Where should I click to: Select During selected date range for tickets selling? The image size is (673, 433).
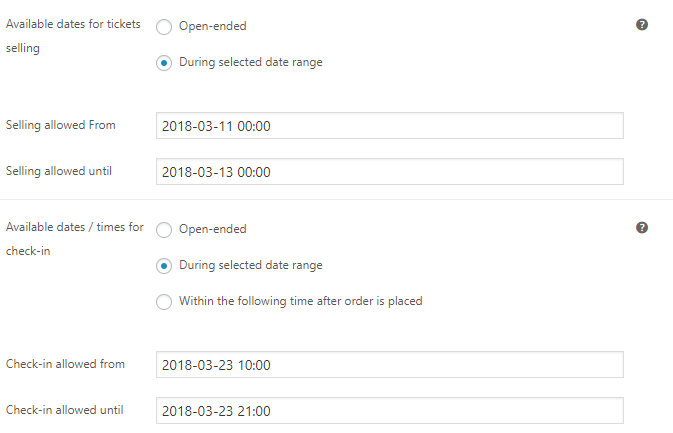(164, 63)
